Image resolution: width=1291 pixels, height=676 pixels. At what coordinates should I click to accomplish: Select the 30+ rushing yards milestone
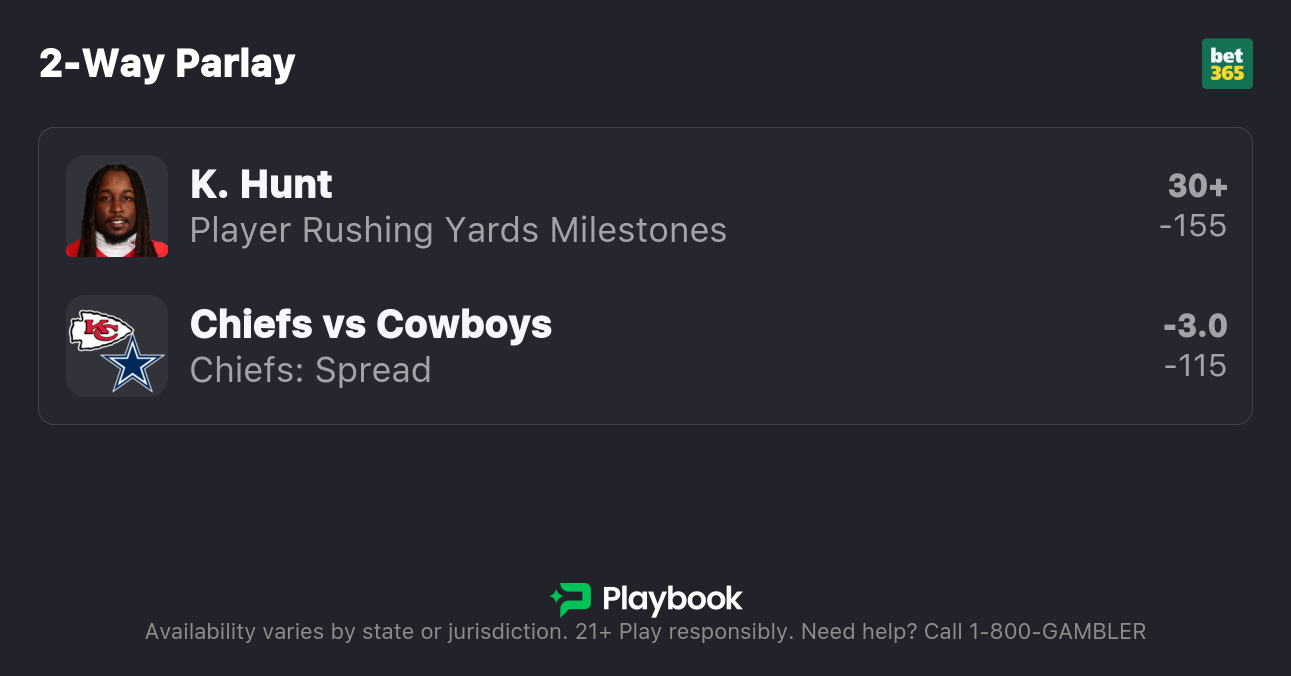(1197, 186)
